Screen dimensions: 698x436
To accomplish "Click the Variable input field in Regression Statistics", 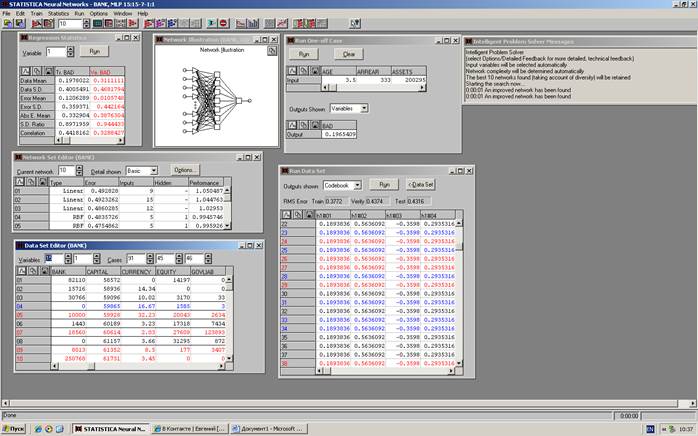I will coord(56,52).
